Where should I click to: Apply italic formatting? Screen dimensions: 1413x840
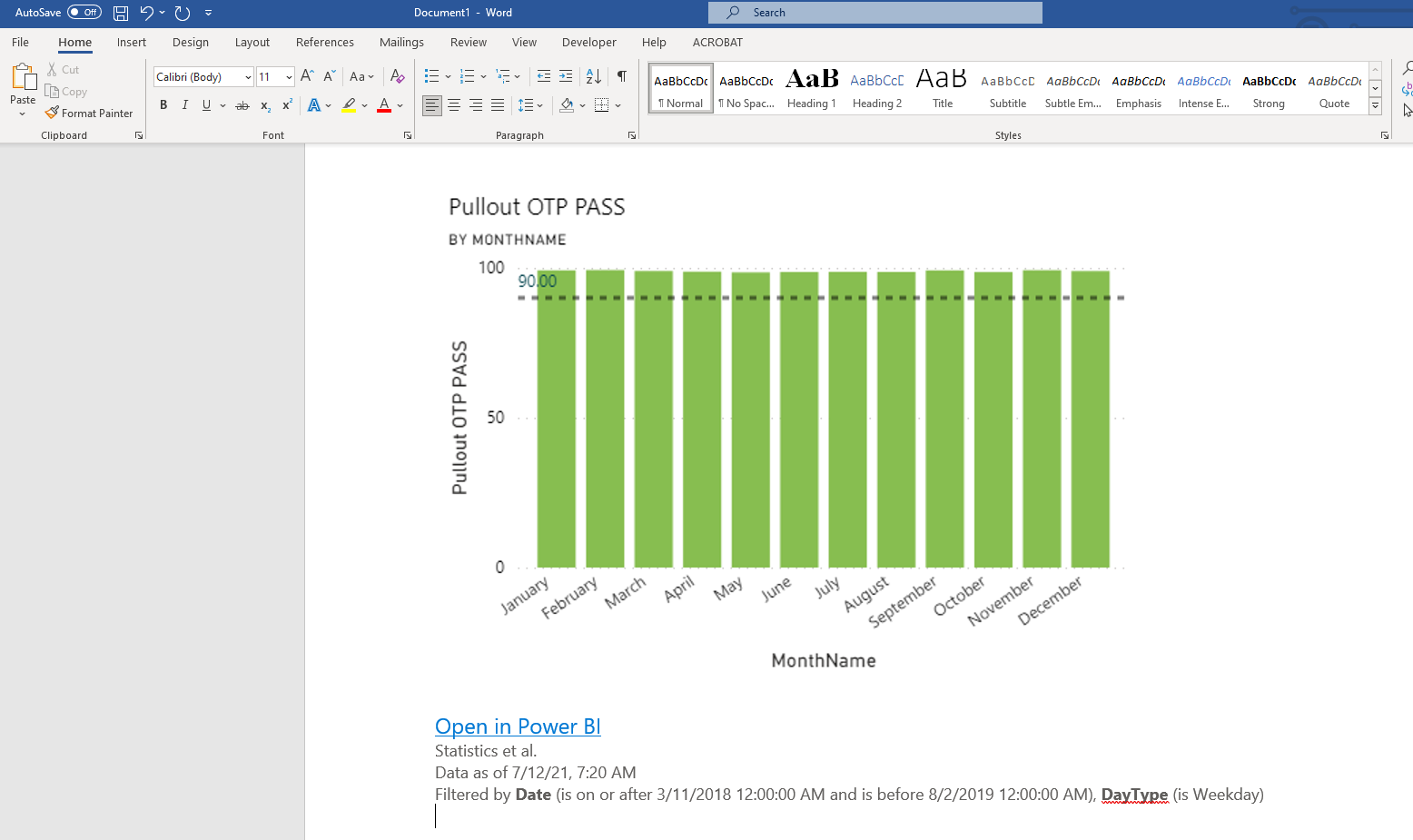[x=184, y=105]
